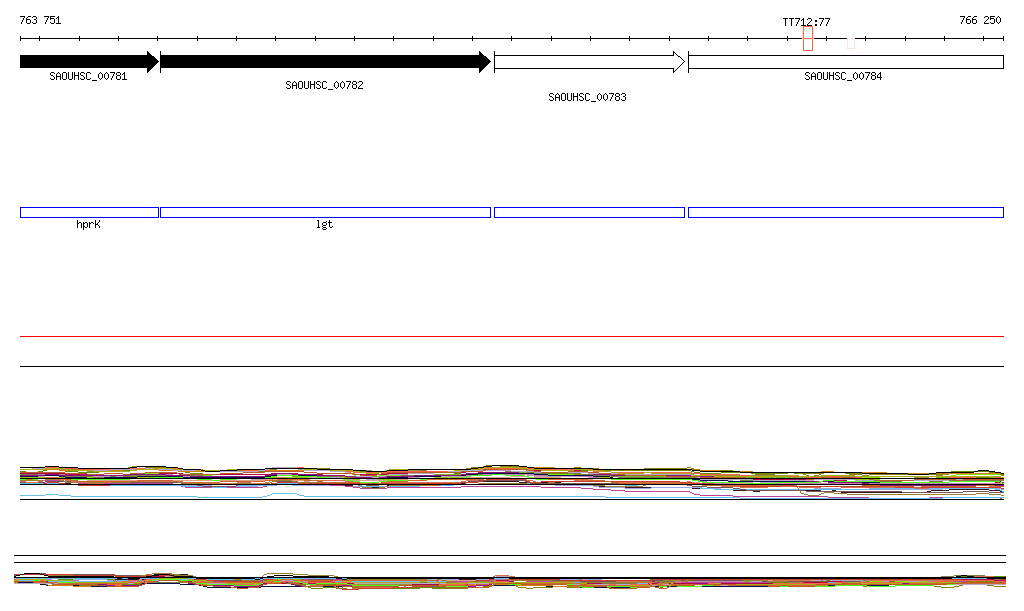Click the 766 250 end coordinate
The width and height of the screenshot is (1024, 611).
[979, 20]
